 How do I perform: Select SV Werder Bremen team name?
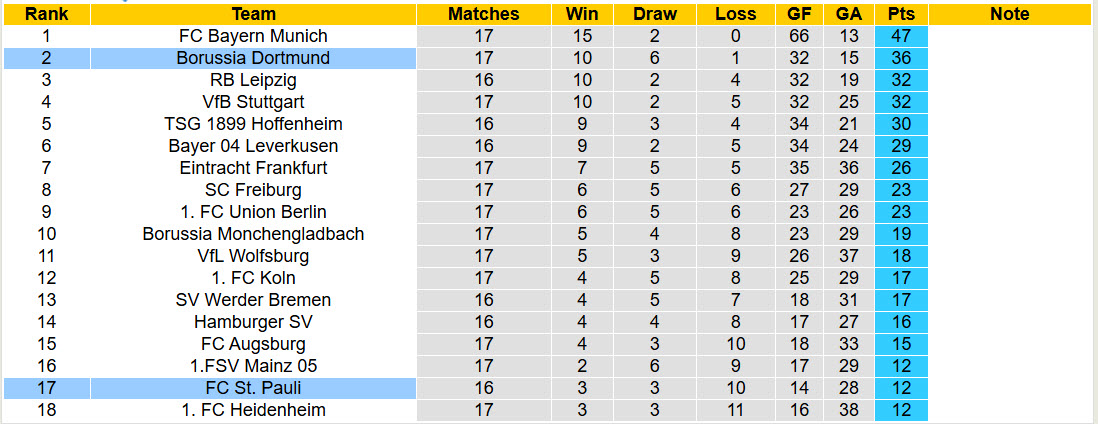(253, 300)
